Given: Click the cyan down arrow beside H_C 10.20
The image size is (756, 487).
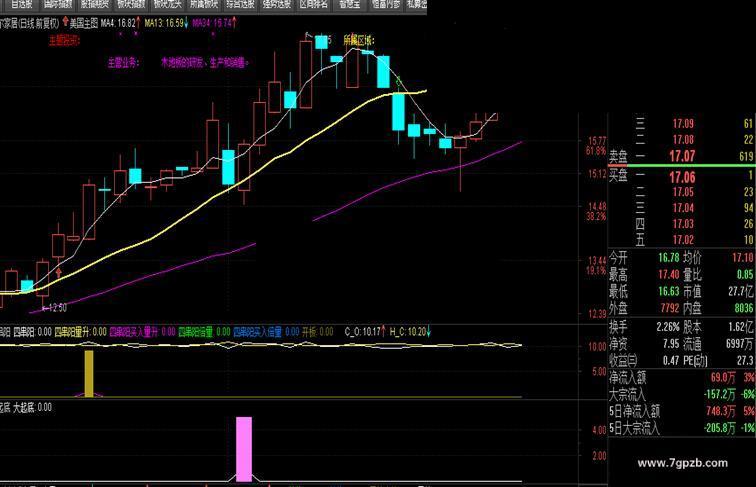Looking at the screenshot, I should point(429,331).
